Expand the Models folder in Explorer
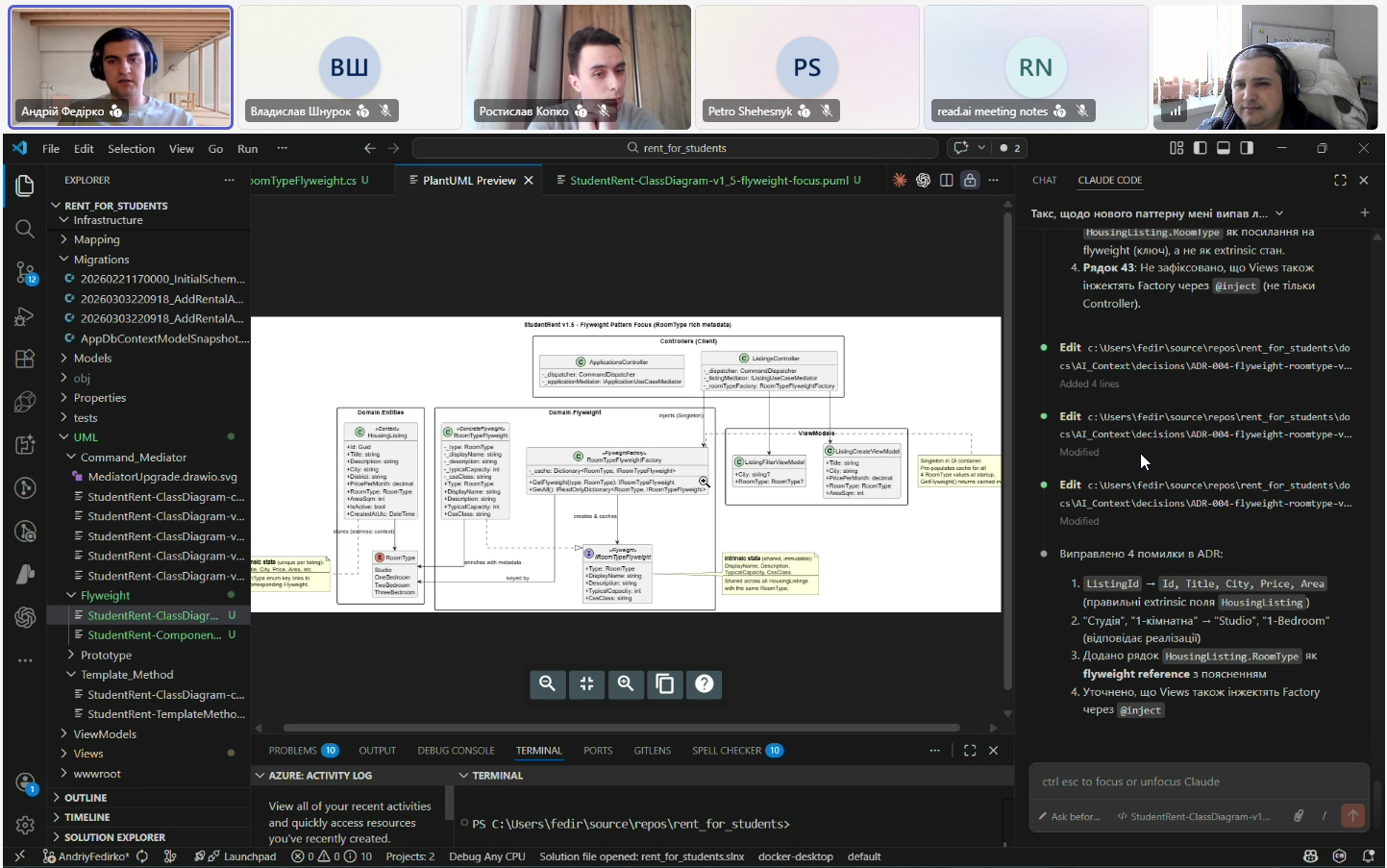 pos(92,359)
